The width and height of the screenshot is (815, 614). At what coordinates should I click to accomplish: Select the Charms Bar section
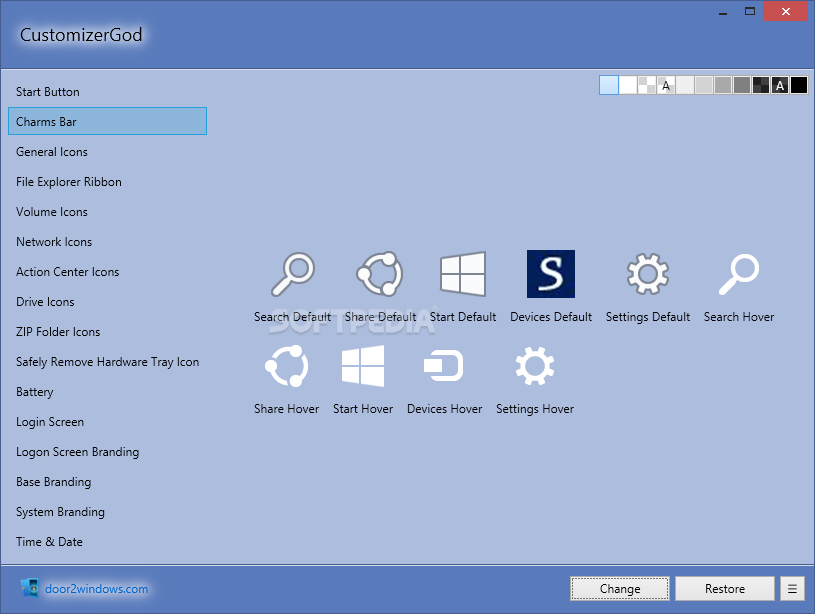tap(108, 121)
